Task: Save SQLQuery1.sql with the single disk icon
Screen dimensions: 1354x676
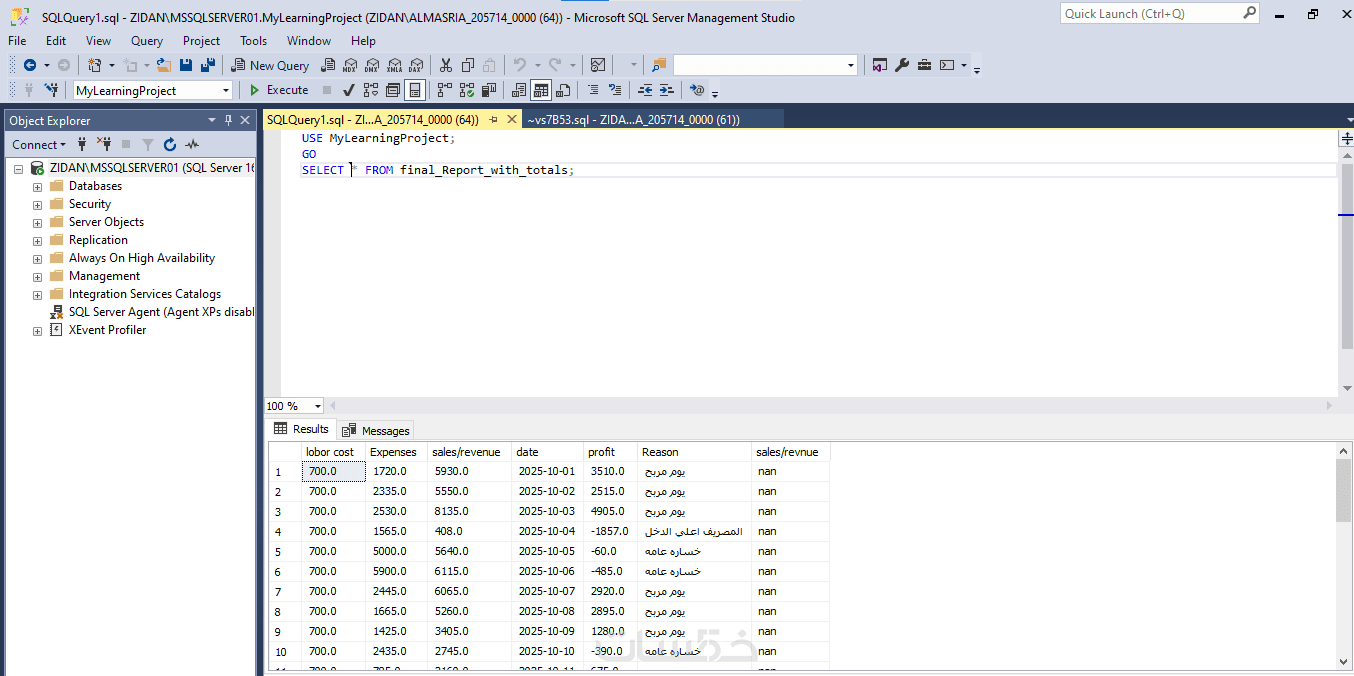Action: (x=186, y=65)
